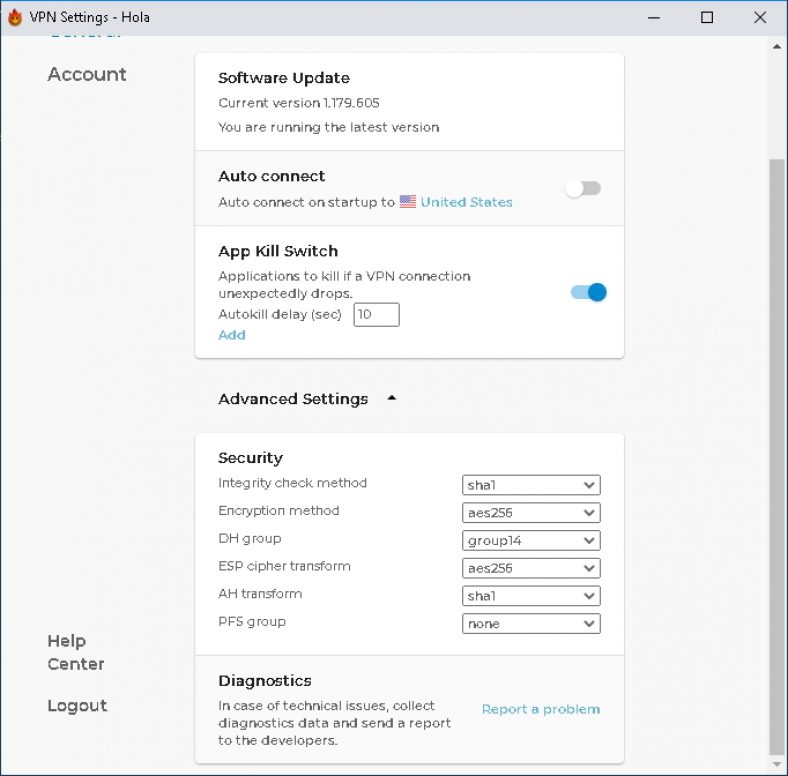The width and height of the screenshot is (788, 776).
Task: Click the United States flag icon
Action: click(408, 202)
